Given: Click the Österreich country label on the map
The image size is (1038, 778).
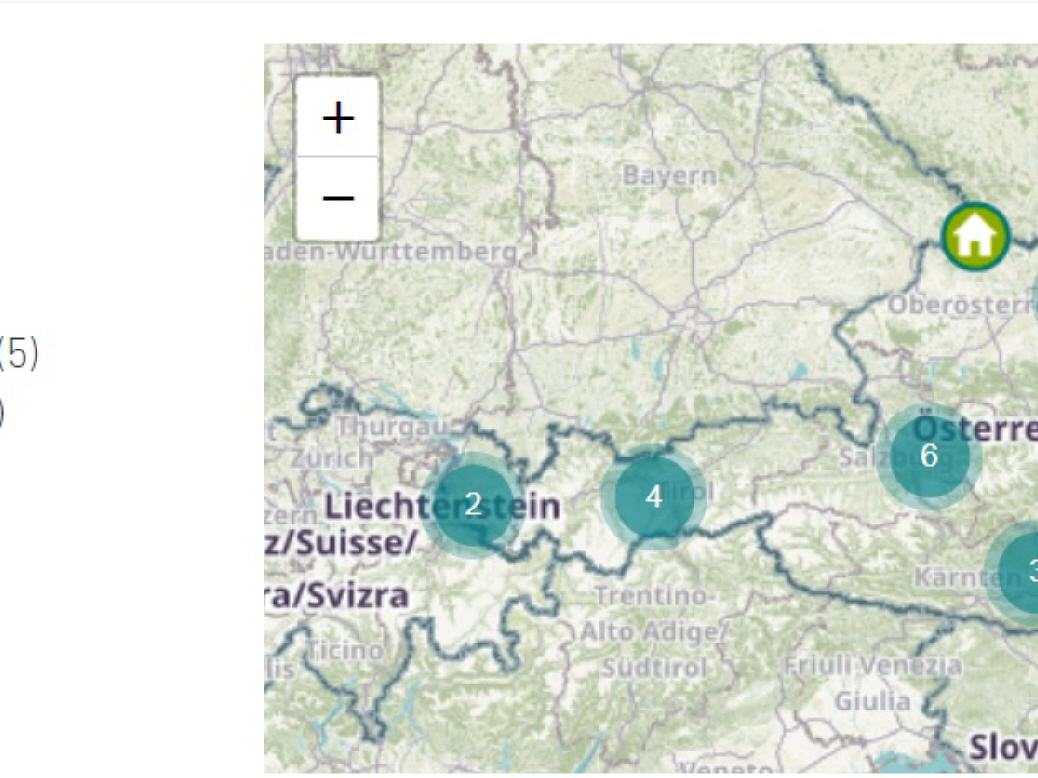Looking at the screenshot, I should point(974,429).
